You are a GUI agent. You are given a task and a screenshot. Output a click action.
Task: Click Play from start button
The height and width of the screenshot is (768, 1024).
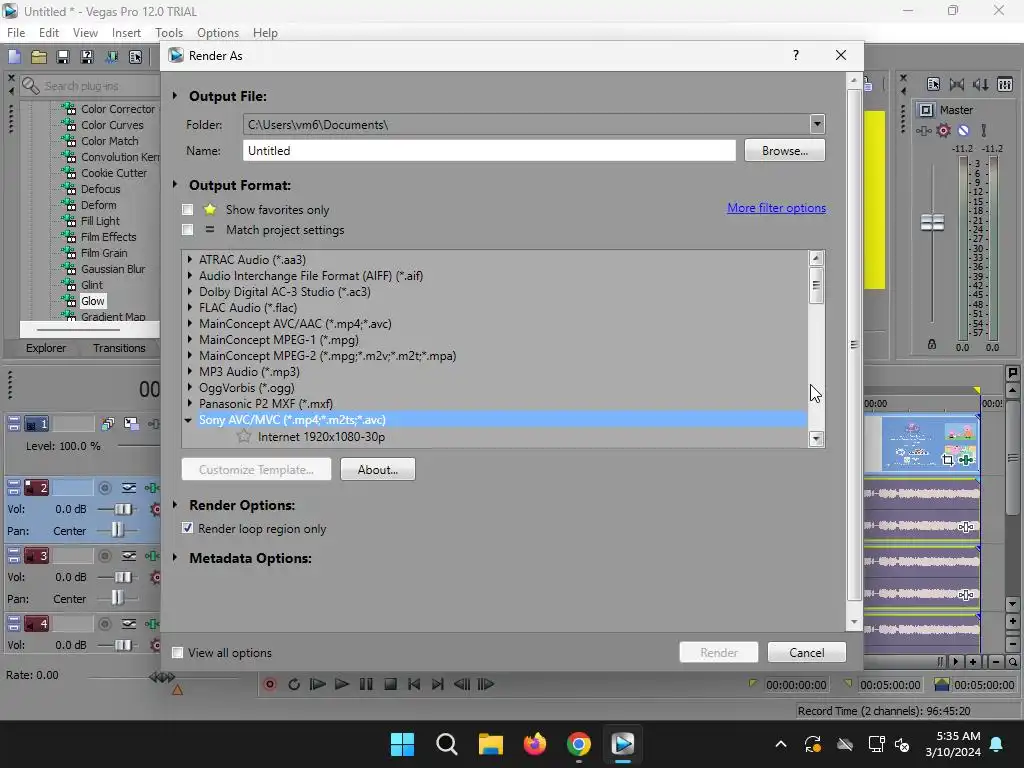[x=317, y=684]
